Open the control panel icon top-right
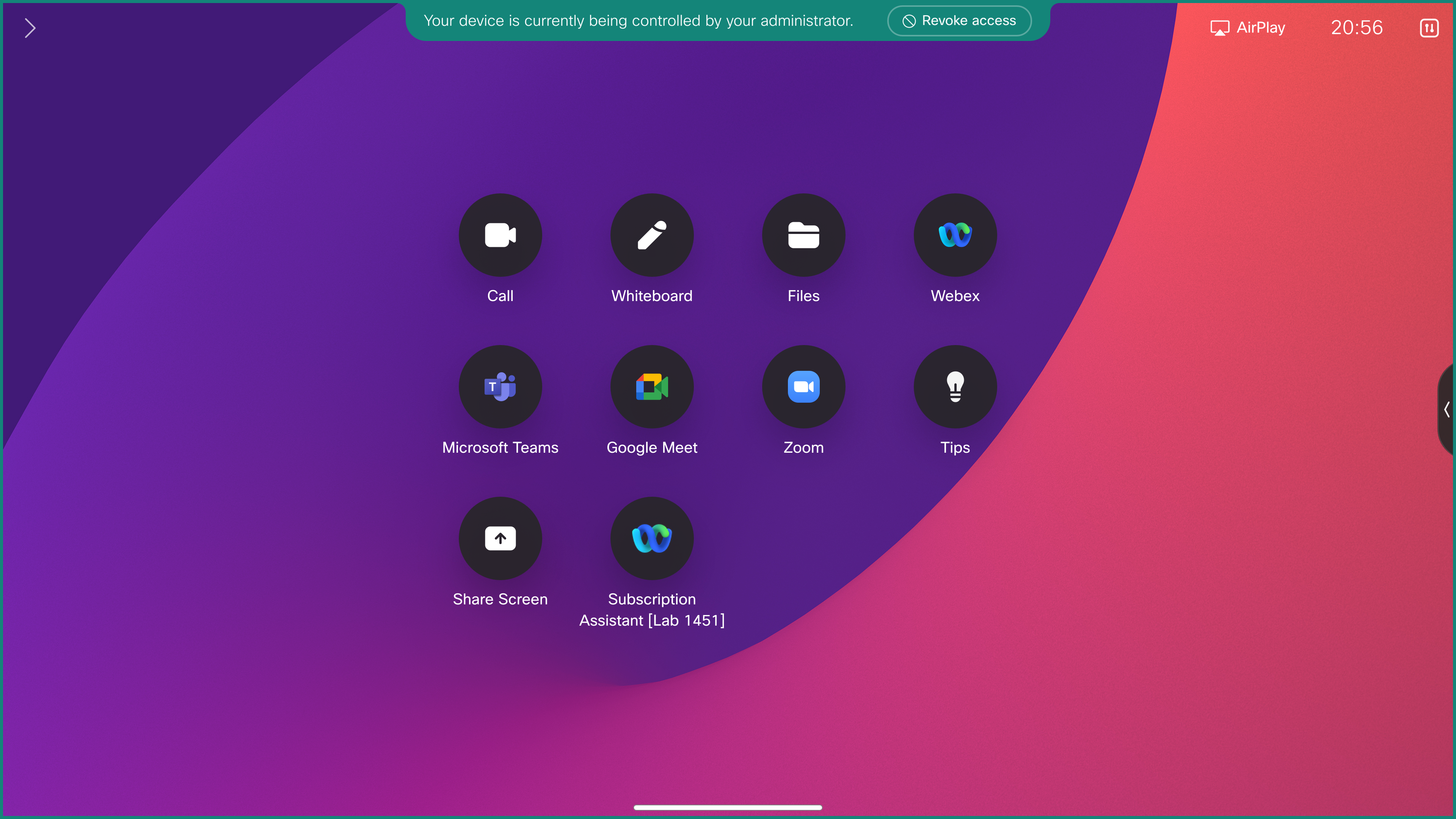 click(x=1429, y=28)
